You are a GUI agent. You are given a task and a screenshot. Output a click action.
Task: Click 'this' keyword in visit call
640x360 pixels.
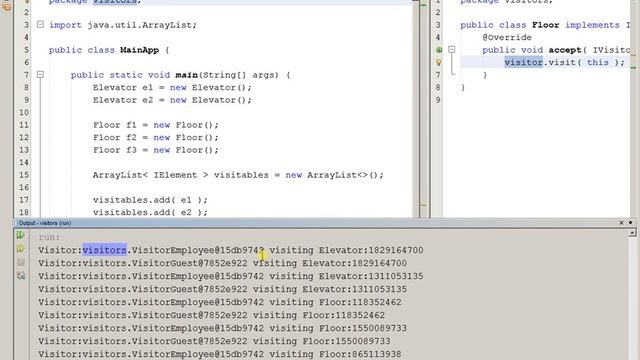tap(598, 62)
